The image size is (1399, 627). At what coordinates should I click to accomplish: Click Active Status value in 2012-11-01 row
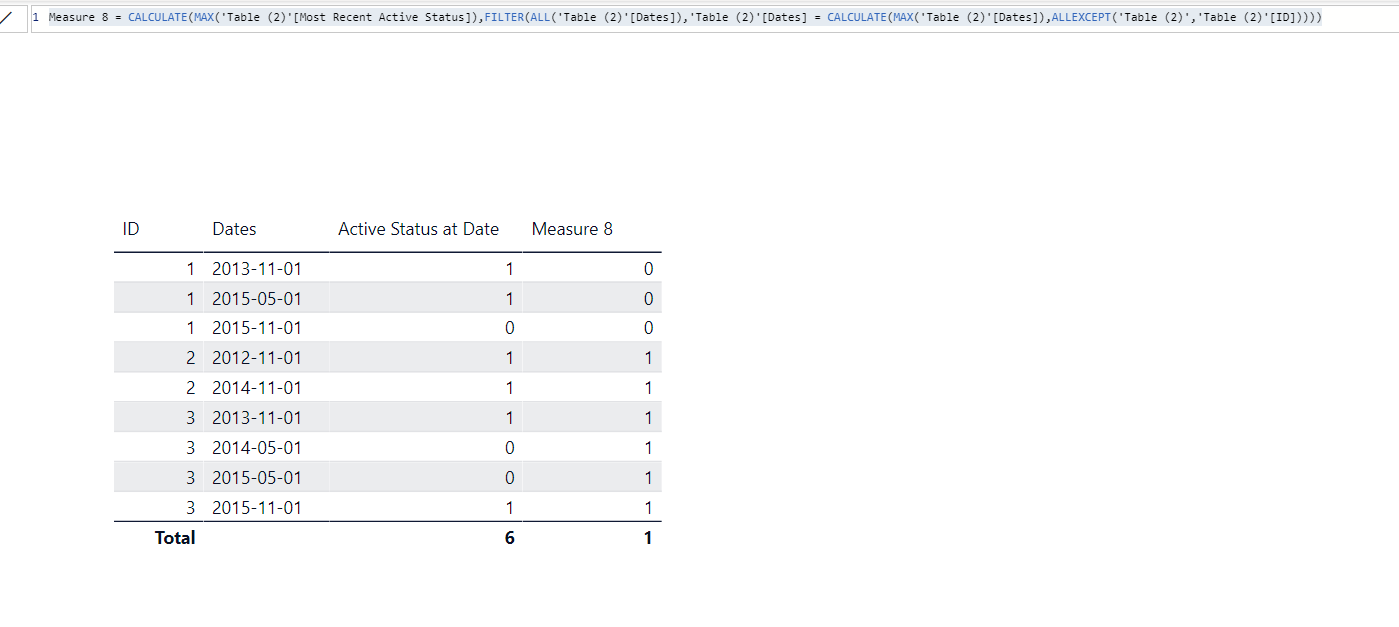click(510, 358)
